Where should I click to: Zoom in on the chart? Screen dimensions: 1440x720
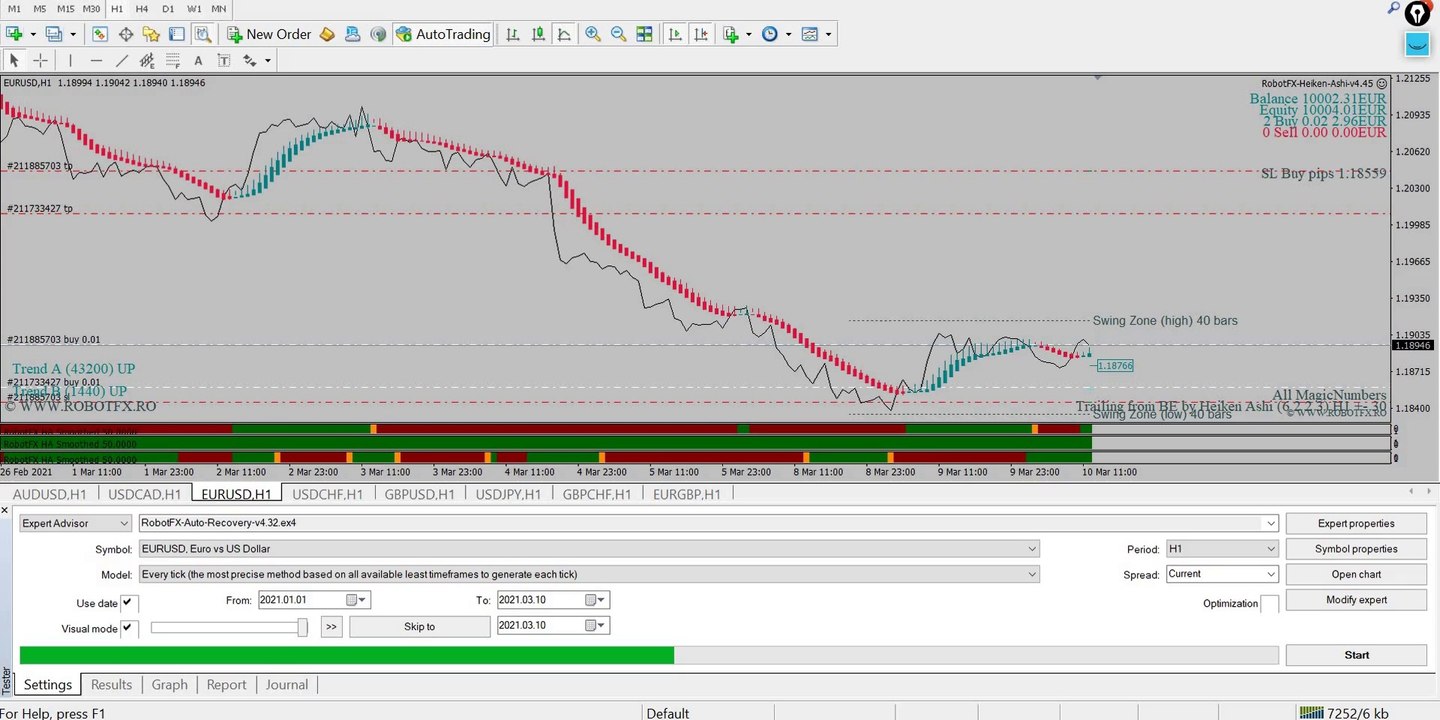pos(593,34)
